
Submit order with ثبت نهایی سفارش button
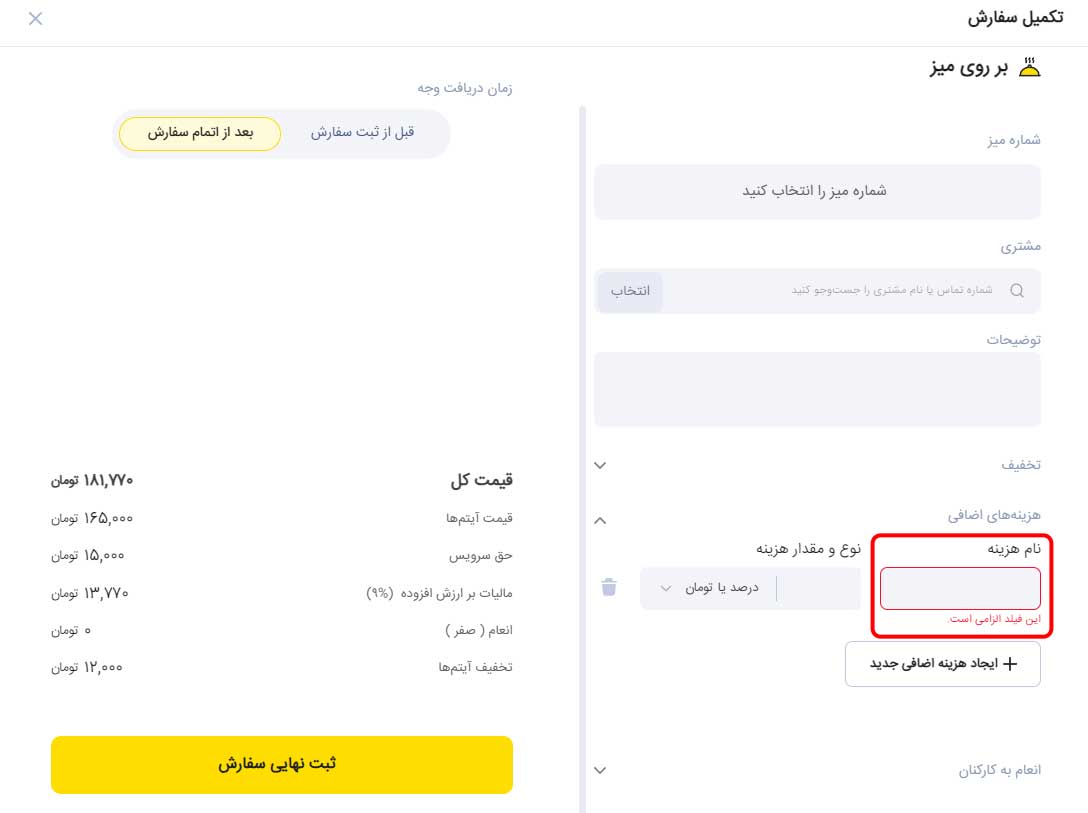[x=282, y=764]
